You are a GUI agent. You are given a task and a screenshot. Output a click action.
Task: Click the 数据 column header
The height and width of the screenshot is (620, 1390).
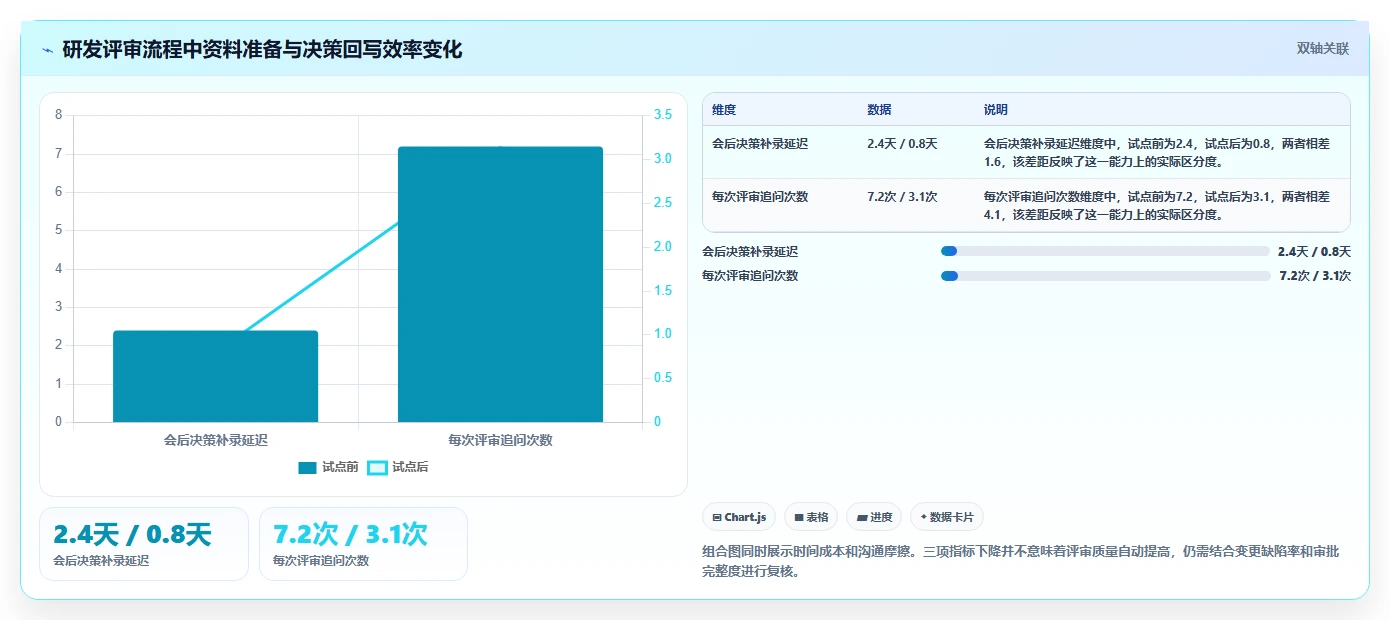[x=880, y=110]
